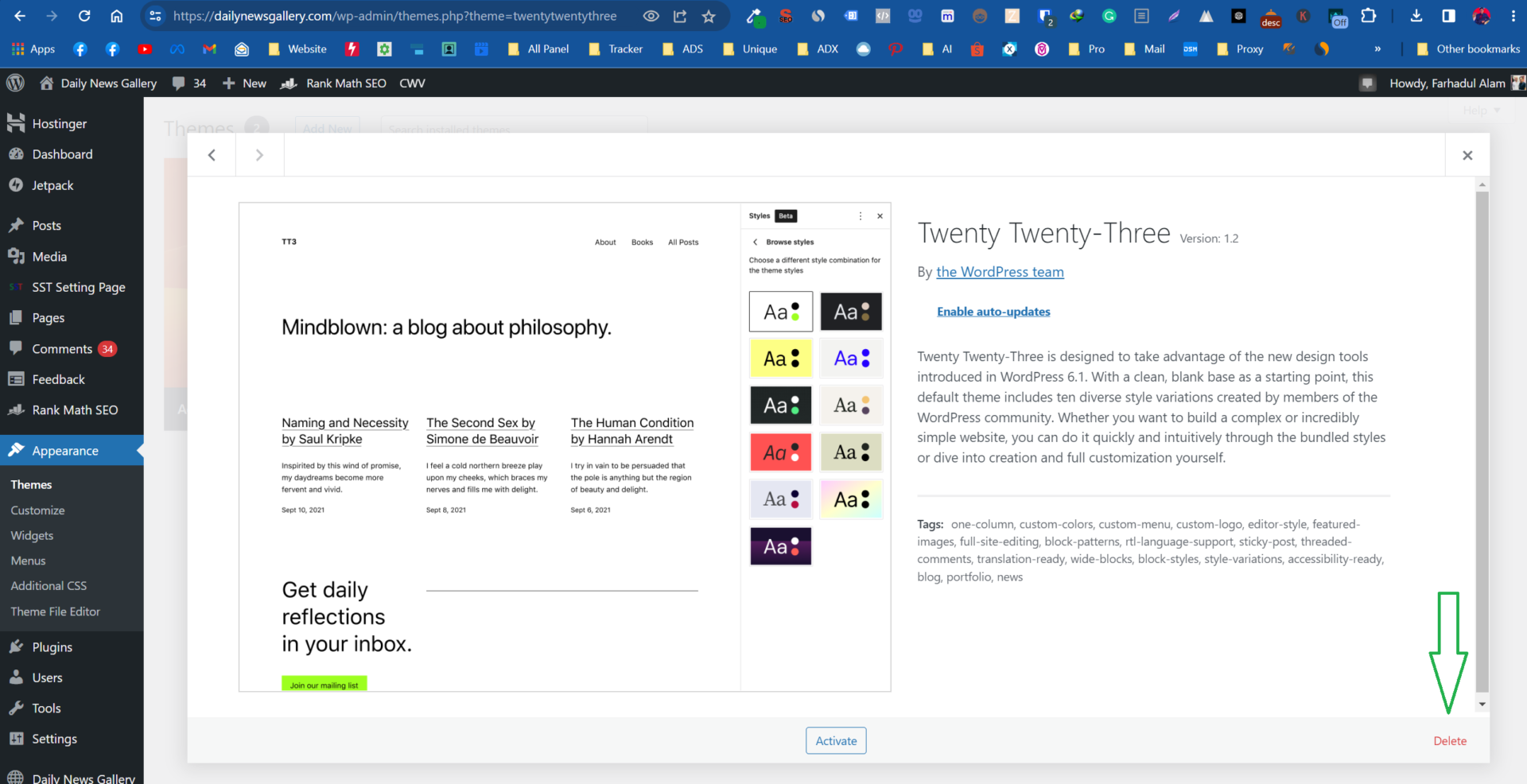The height and width of the screenshot is (784, 1527).
Task: Open the browser three-dot menu
Action: 1513,16
